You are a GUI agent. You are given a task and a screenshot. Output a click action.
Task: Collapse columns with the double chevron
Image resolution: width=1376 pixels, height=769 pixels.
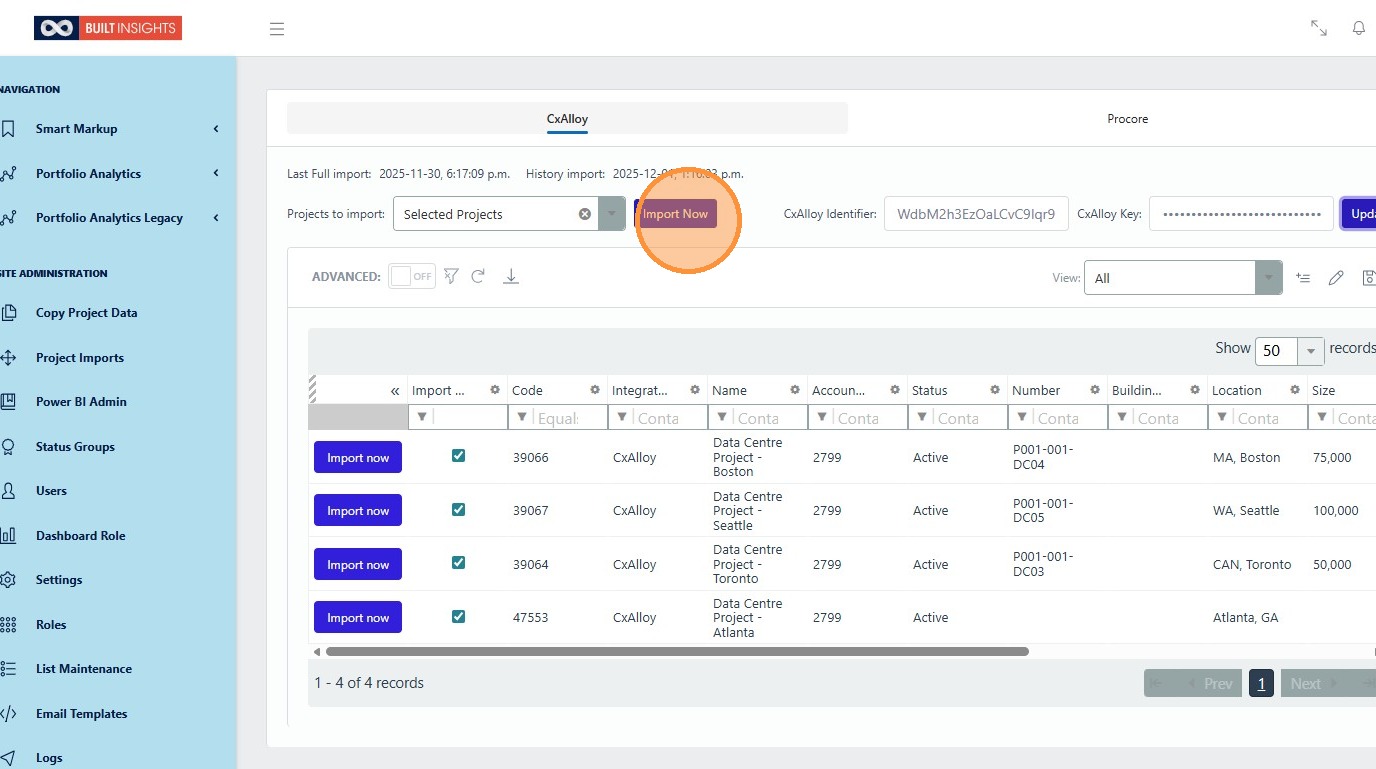click(395, 391)
